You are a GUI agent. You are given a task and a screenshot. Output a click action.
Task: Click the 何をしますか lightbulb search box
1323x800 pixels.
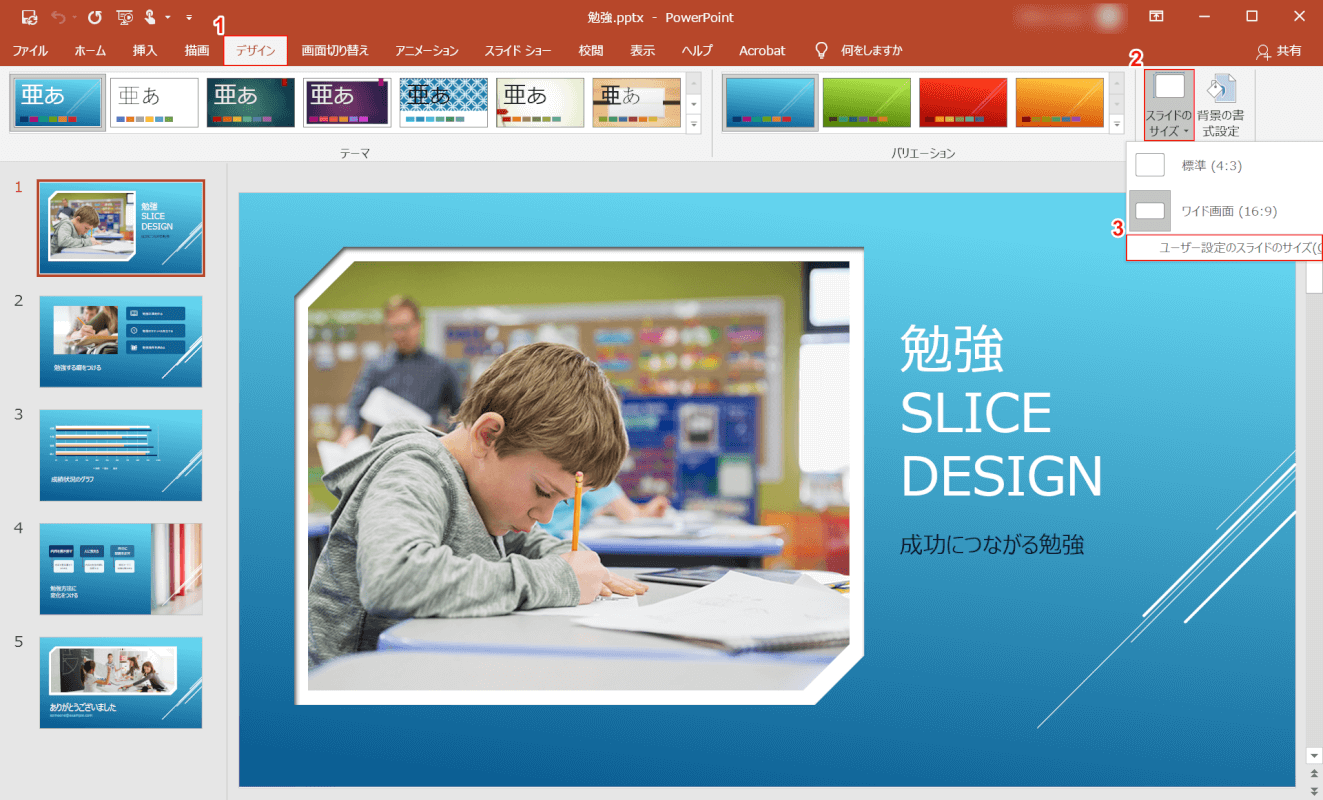[858, 50]
